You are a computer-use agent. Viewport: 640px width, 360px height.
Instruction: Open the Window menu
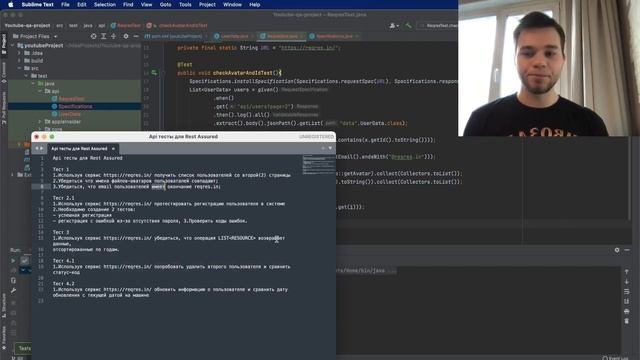pyautogui.click(x=232, y=4)
